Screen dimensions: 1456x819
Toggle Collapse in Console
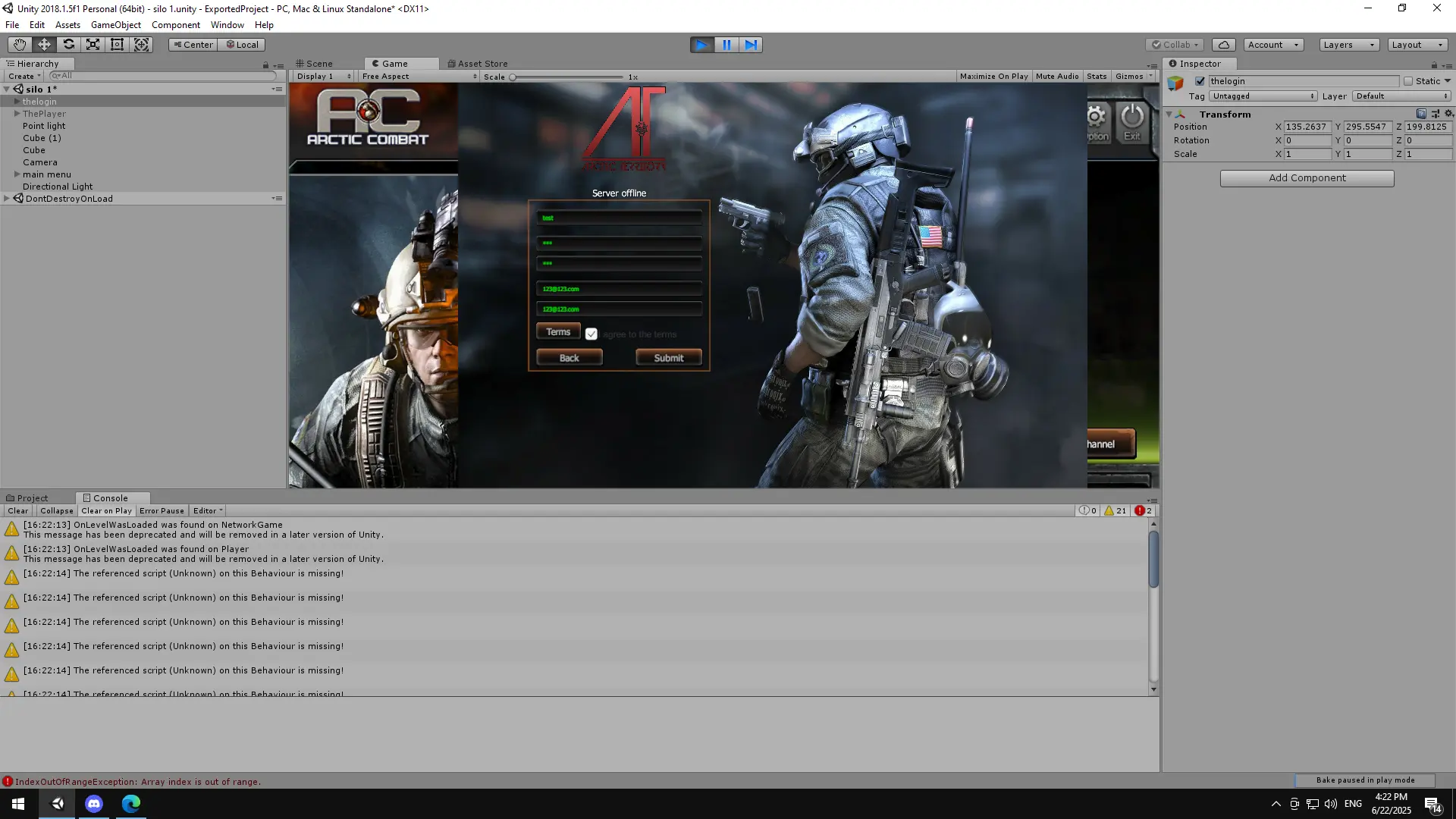(x=57, y=511)
